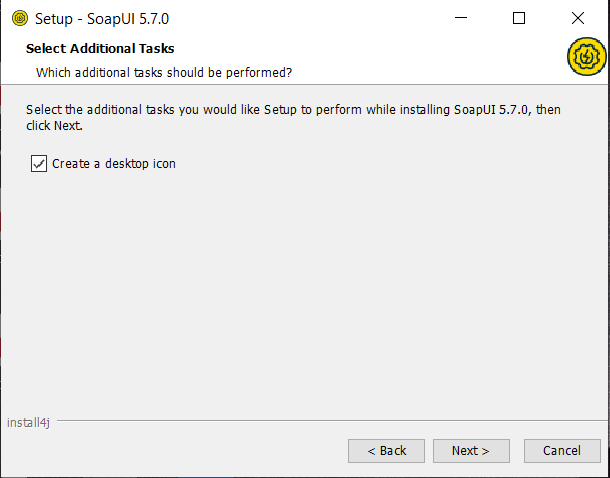Click the SoapUI icon in the title bar
Screen dimensions: 610x478
click(20, 18)
